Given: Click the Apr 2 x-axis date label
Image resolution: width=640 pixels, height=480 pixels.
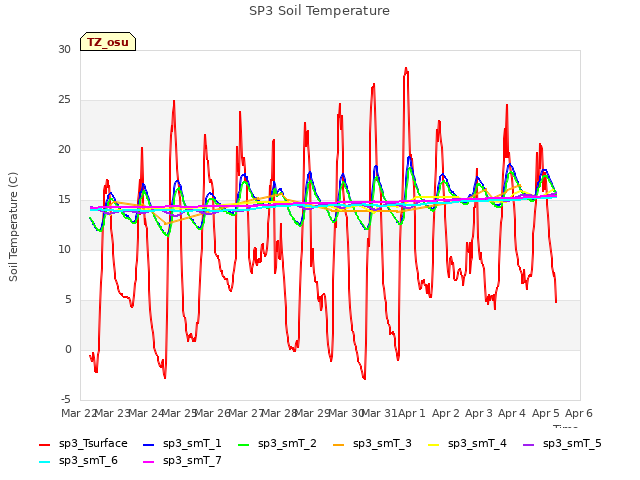Looking at the screenshot, I should (446, 413).
